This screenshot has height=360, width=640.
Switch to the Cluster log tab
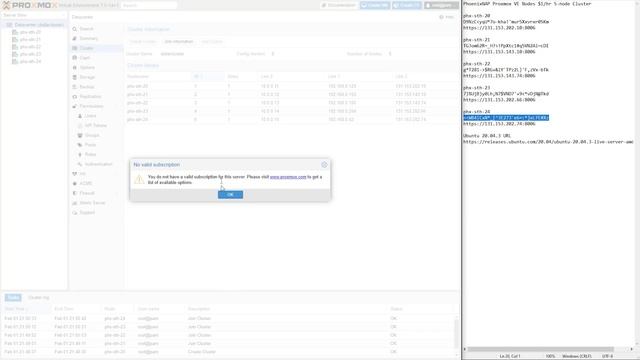tap(39, 298)
